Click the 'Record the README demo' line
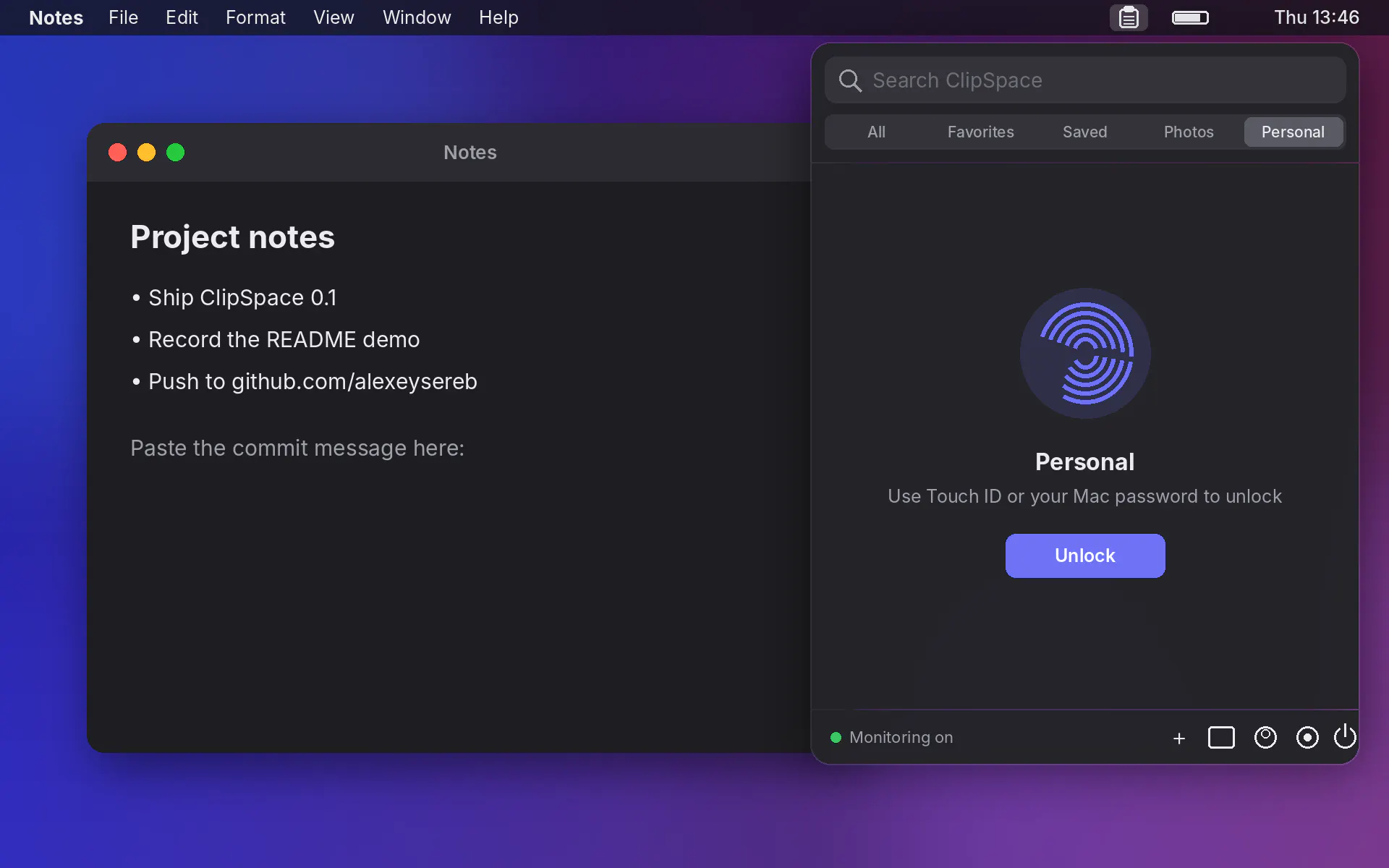Screen dimensions: 1389x868 (x=276, y=339)
